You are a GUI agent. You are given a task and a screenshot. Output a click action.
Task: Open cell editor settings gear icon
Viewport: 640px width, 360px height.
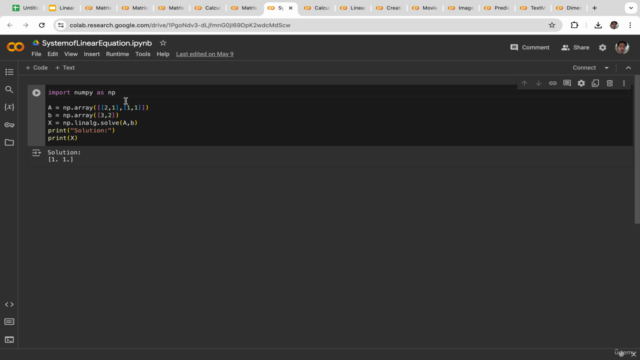pos(581,83)
